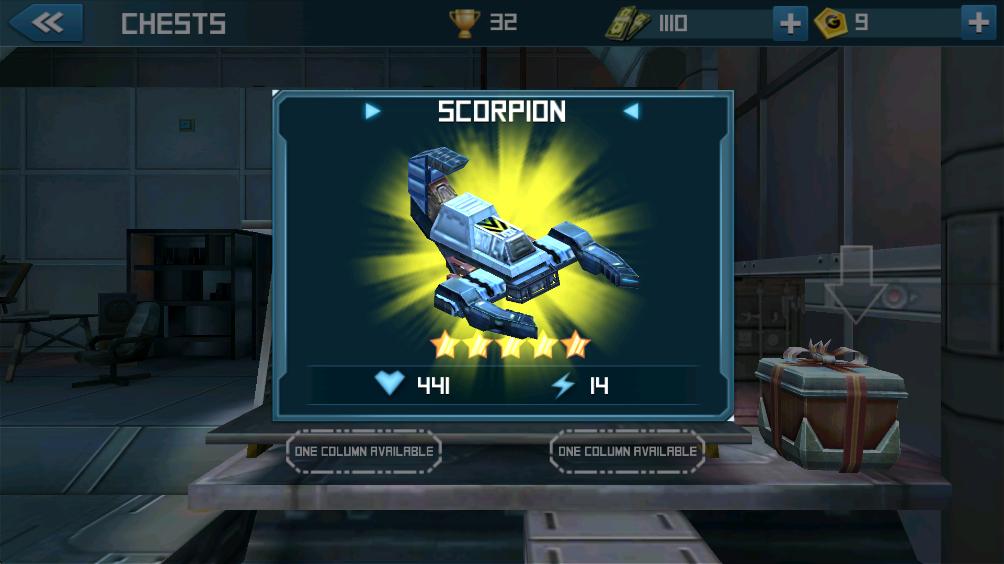Tap left One Column Available slot
Screen dimensions: 1004x564
[x=364, y=451]
